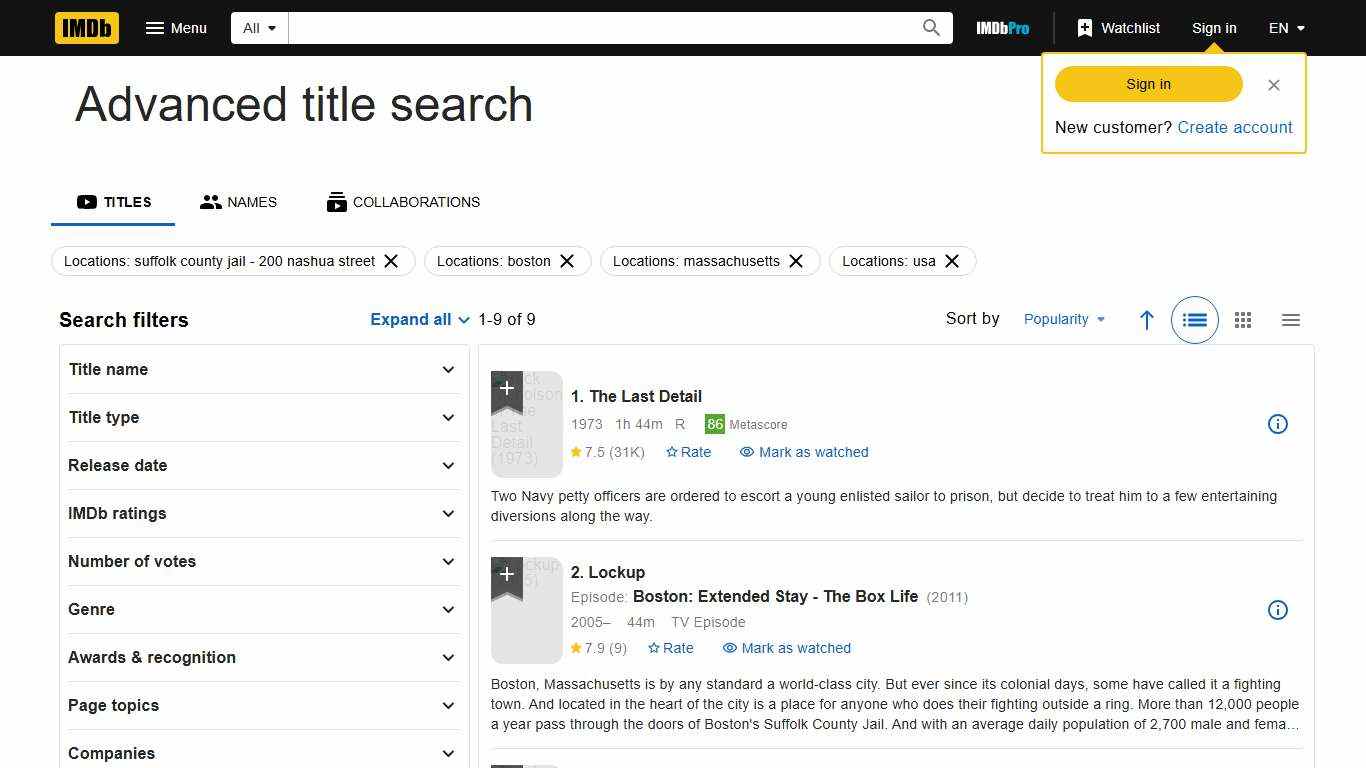Mark Lockup episode as watched
The width and height of the screenshot is (1366, 768).
[x=786, y=648]
